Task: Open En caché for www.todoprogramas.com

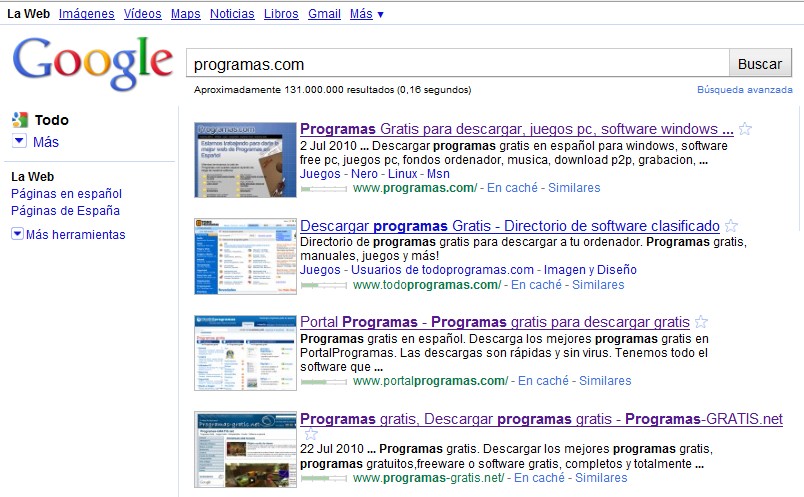Action: [536, 285]
